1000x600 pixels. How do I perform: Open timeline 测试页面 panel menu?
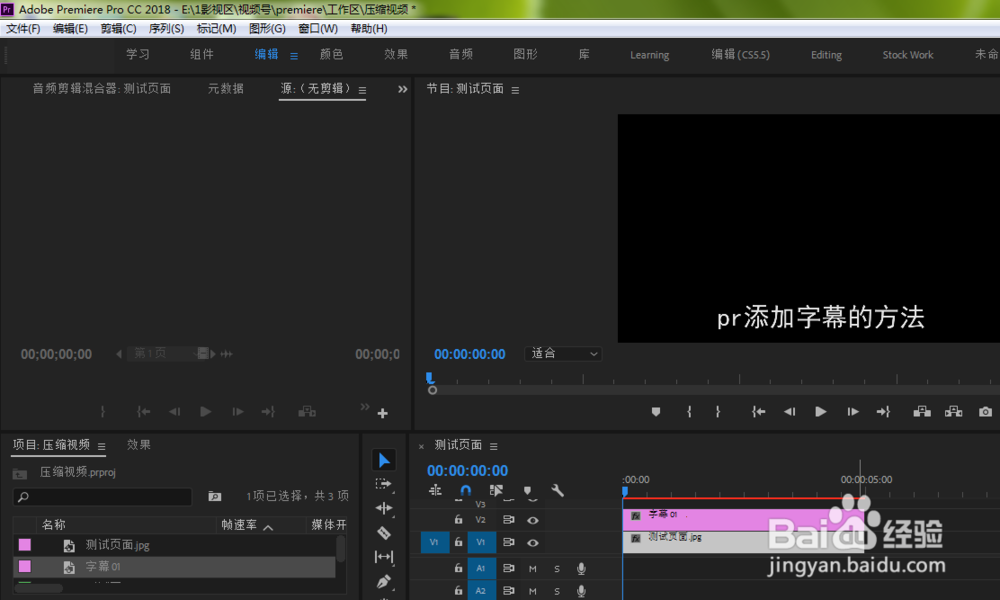[494, 446]
